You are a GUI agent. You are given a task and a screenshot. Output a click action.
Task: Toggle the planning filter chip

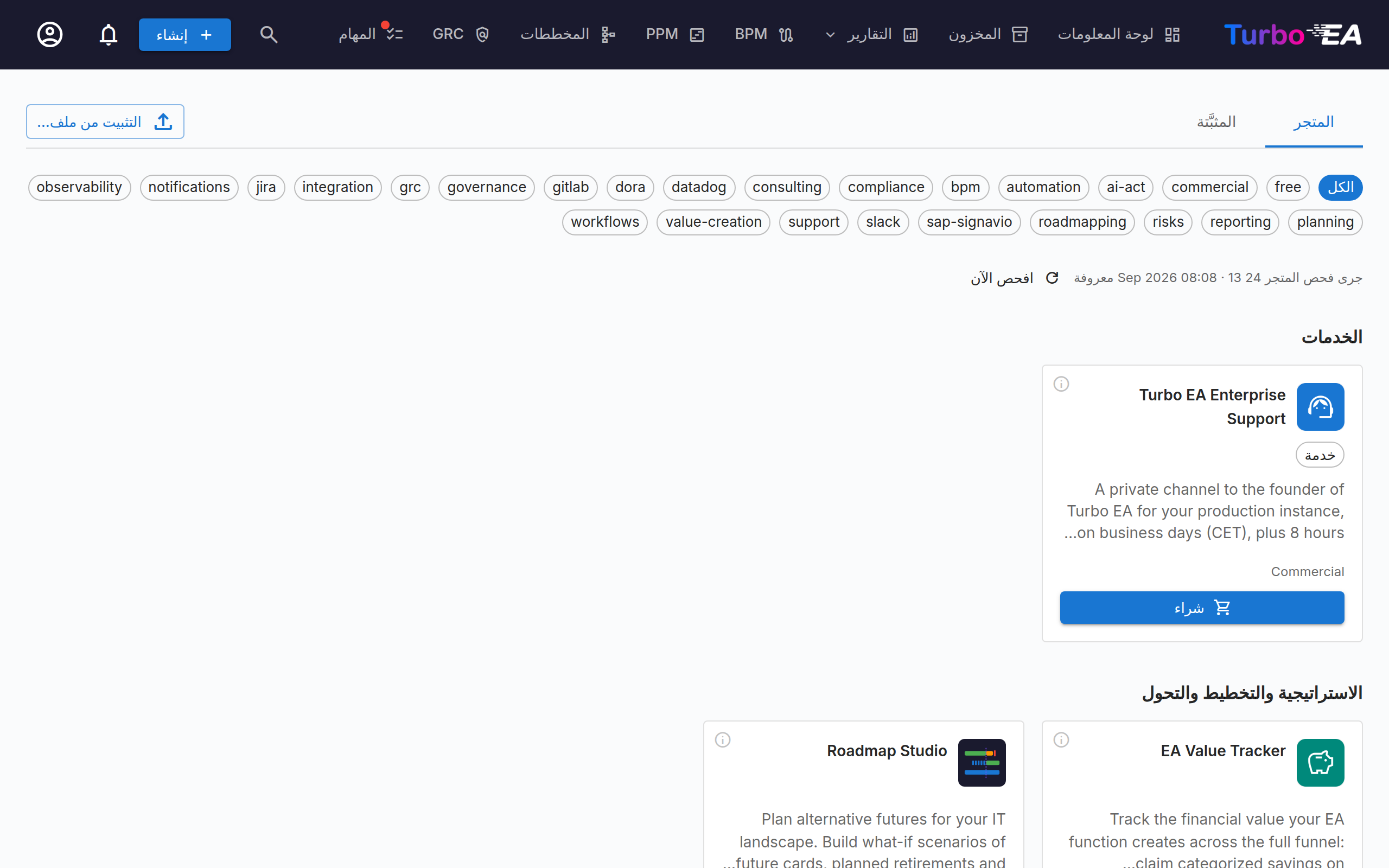(1325, 222)
